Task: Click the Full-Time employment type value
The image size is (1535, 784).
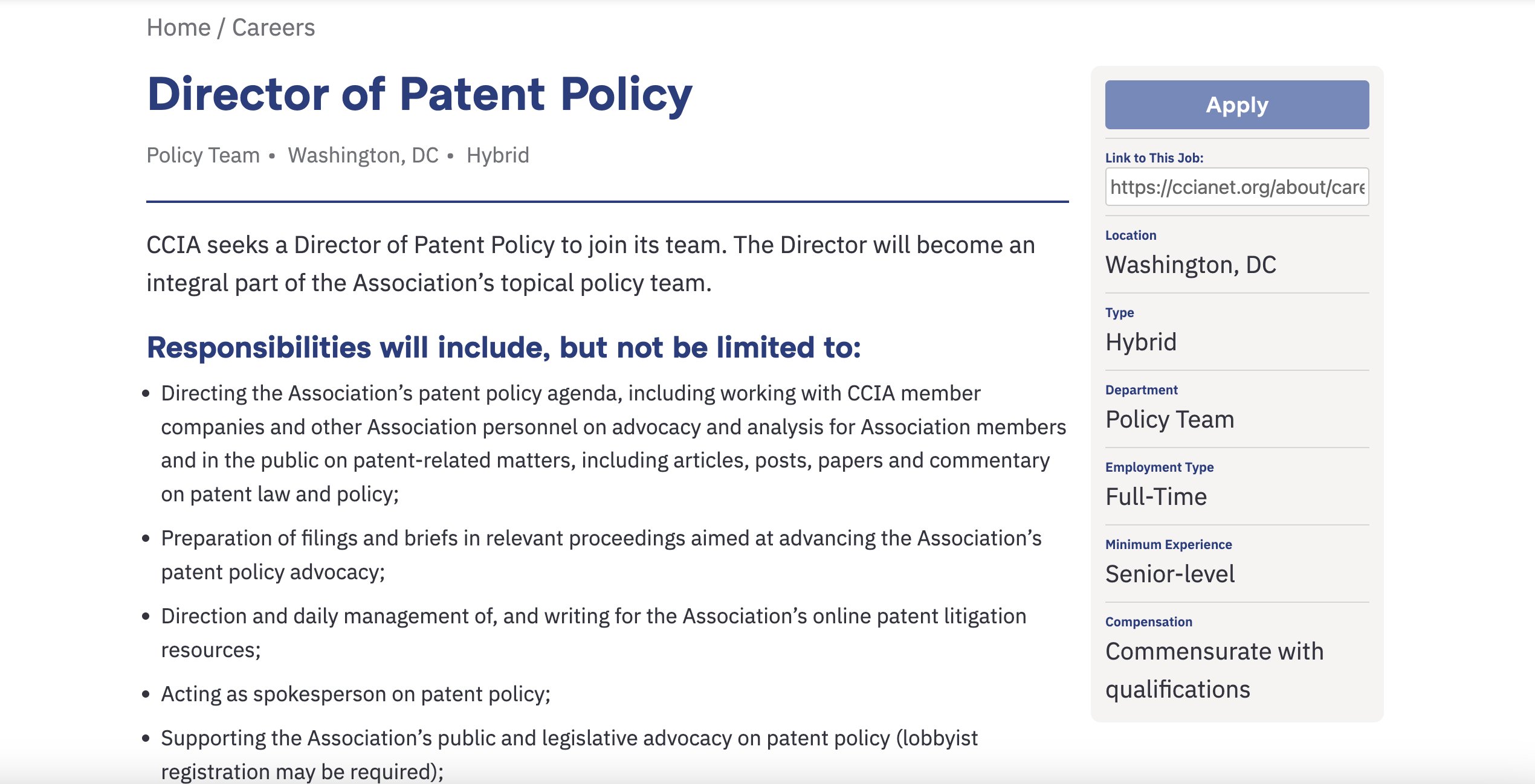Action: [x=1155, y=496]
